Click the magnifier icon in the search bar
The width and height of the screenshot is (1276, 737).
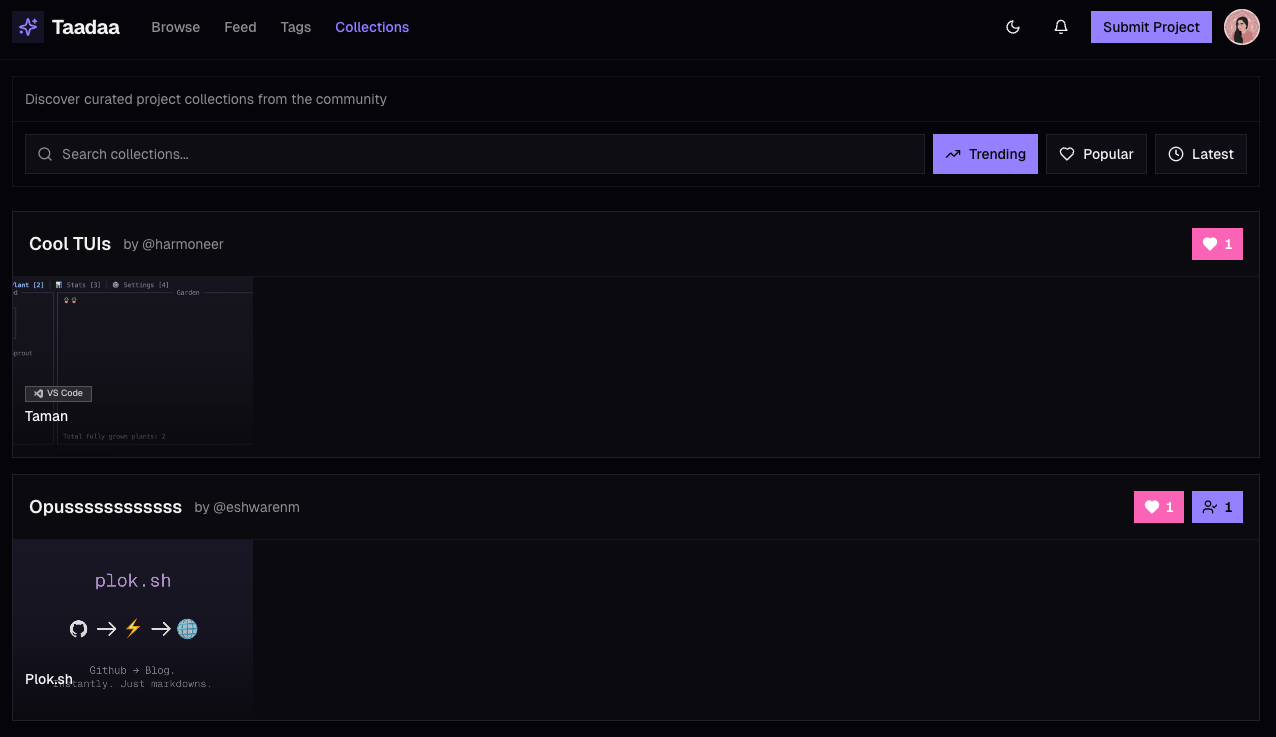(45, 154)
